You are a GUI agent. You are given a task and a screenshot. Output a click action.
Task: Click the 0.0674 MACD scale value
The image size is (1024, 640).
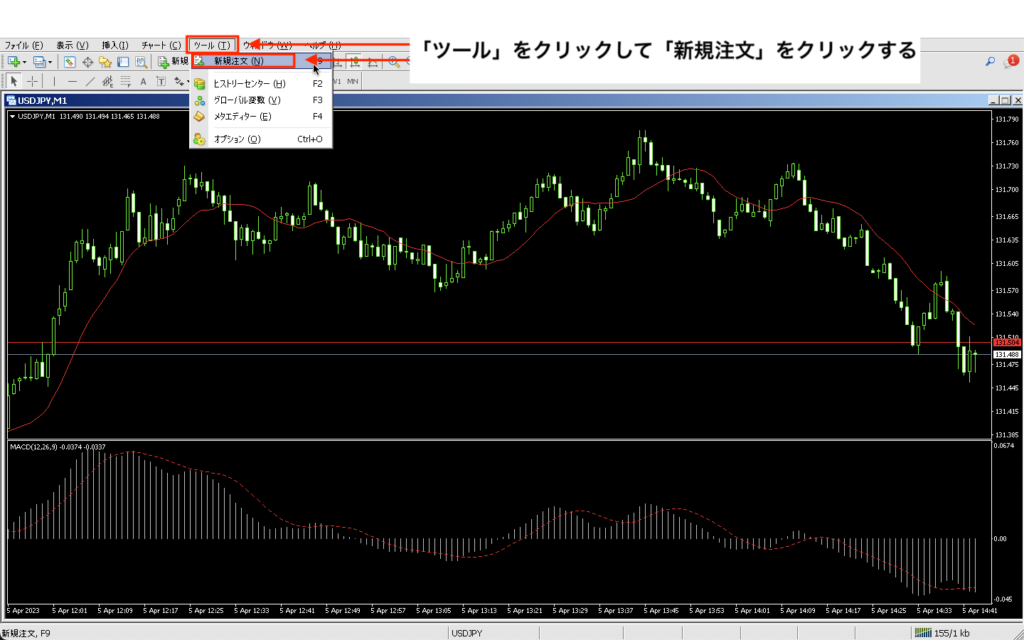pos(1003,446)
